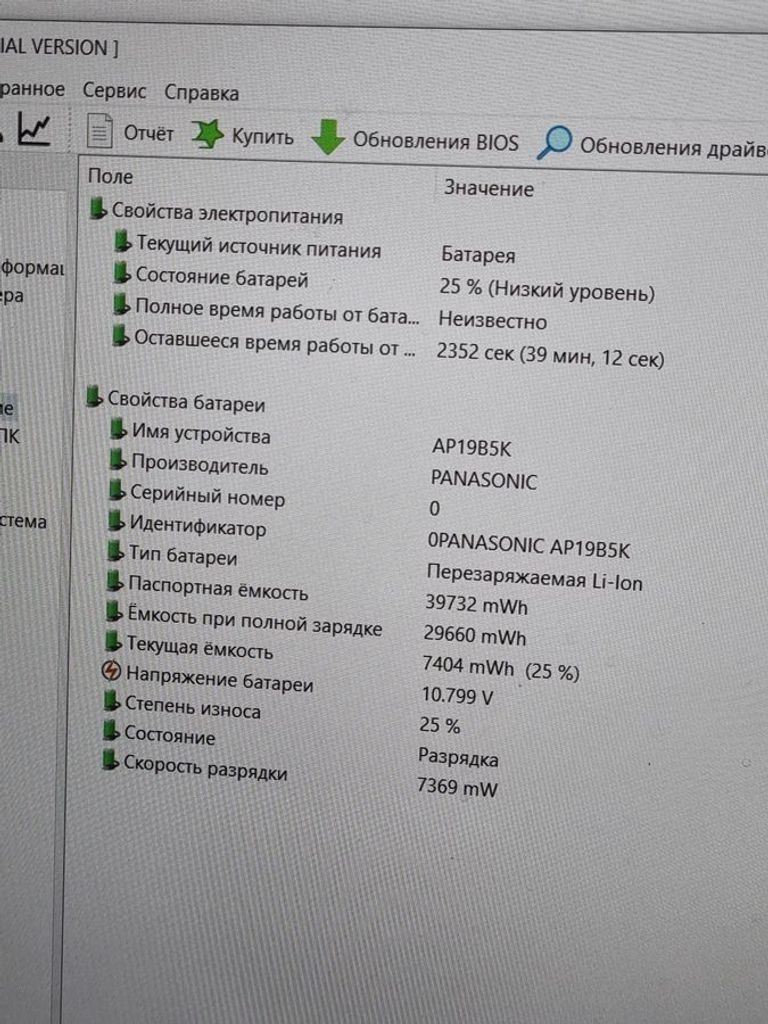768x1024 pixels.
Task: Click icon beside Скорость разрядки
Action: [109, 760]
